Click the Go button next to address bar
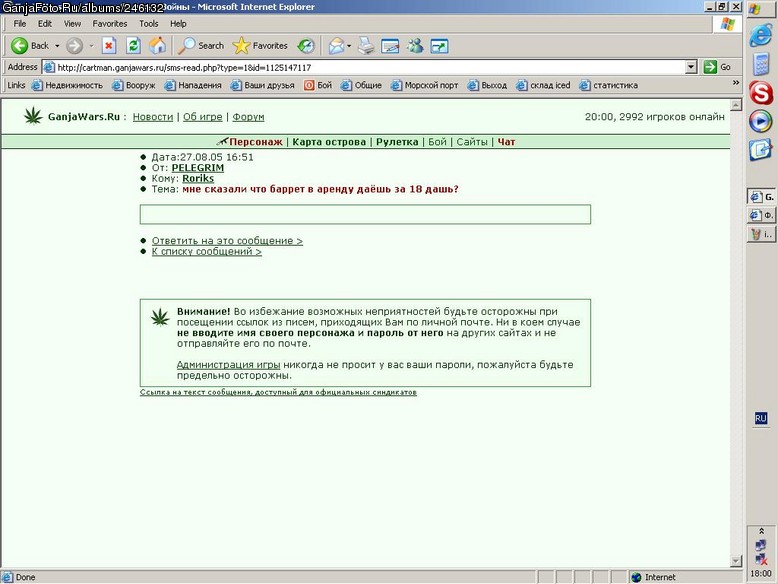778x584 pixels. 717,67
